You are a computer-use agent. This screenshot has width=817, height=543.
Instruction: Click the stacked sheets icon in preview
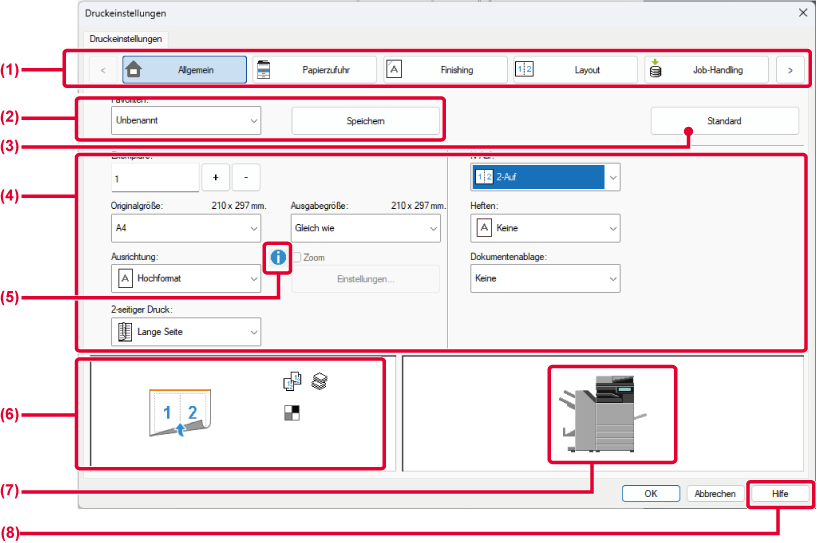click(319, 381)
